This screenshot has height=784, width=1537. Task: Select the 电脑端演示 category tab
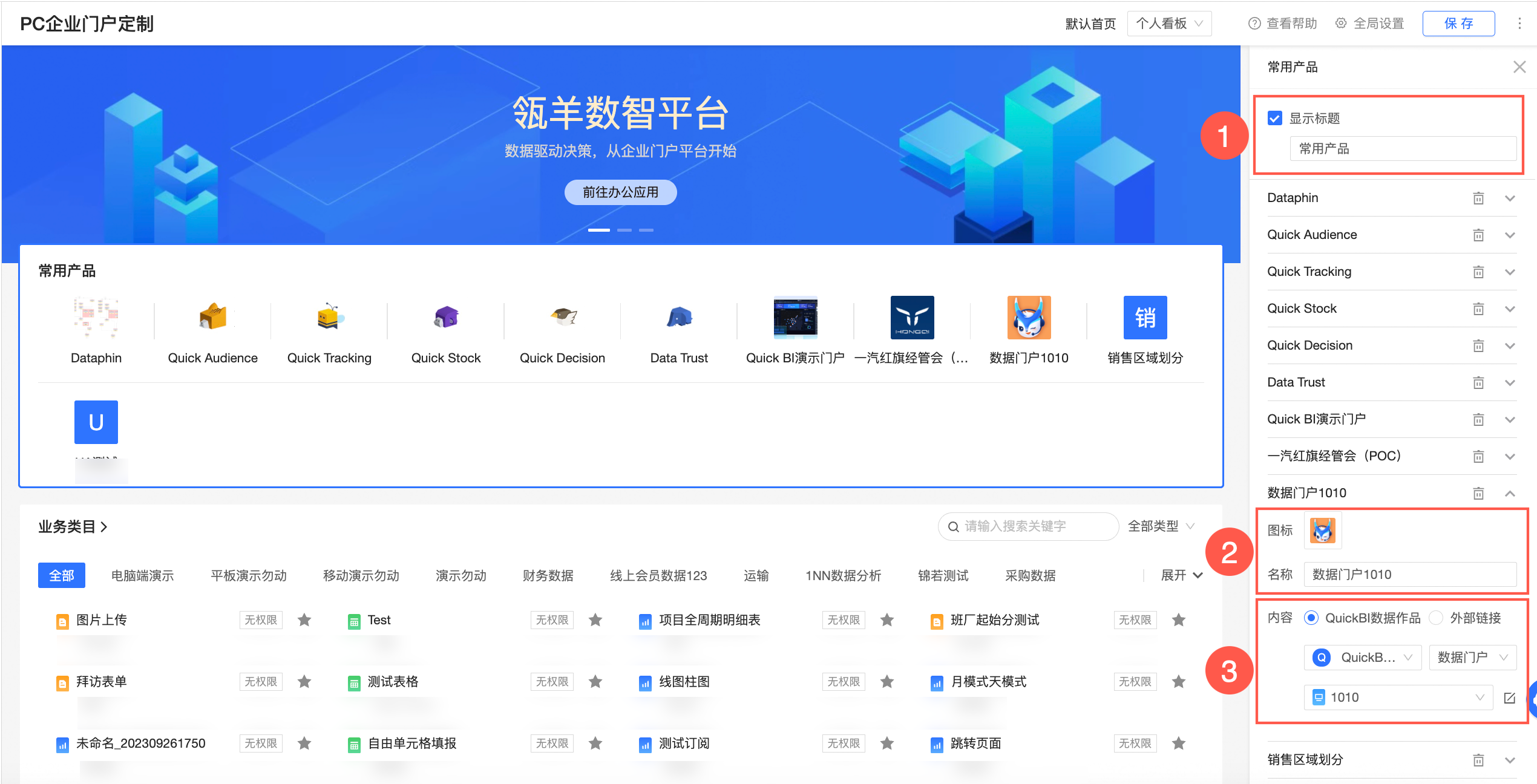coord(142,575)
